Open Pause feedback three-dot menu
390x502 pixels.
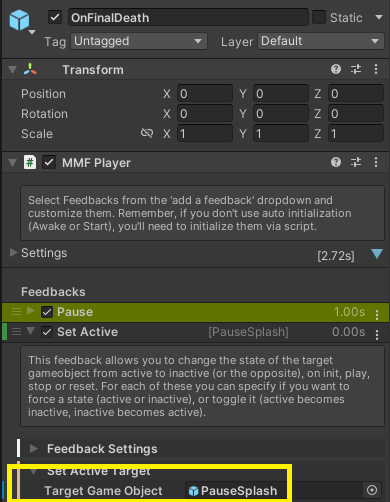click(x=377, y=314)
